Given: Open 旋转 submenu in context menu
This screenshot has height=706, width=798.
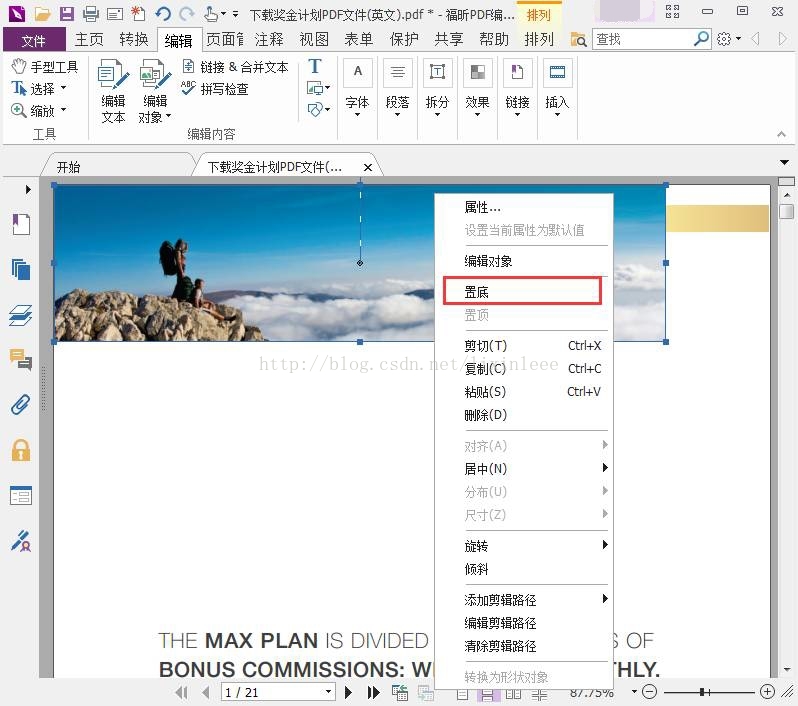Looking at the screenshot, I should [524, 546].
